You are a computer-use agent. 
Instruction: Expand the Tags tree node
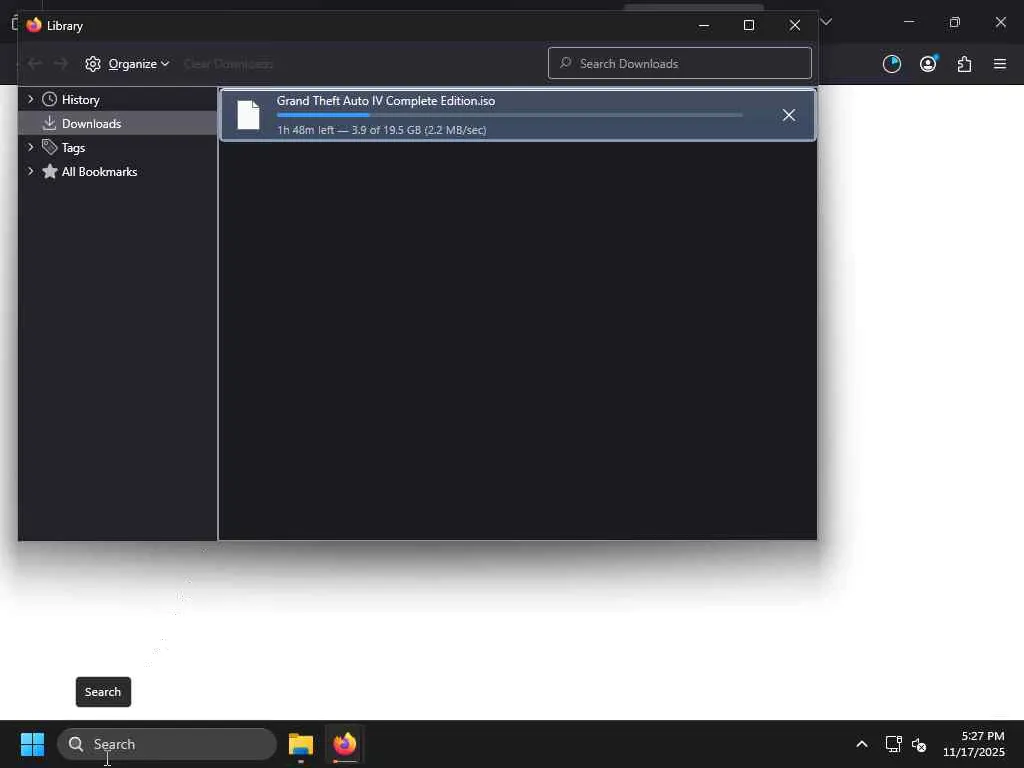31,148
